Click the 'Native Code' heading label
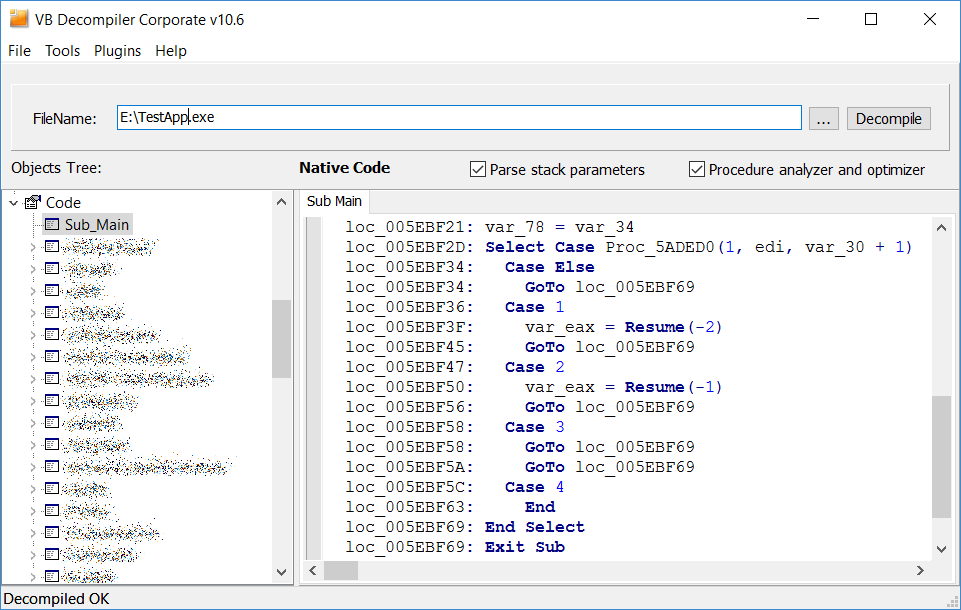961x610 pixels. click(x=344, y=168)
